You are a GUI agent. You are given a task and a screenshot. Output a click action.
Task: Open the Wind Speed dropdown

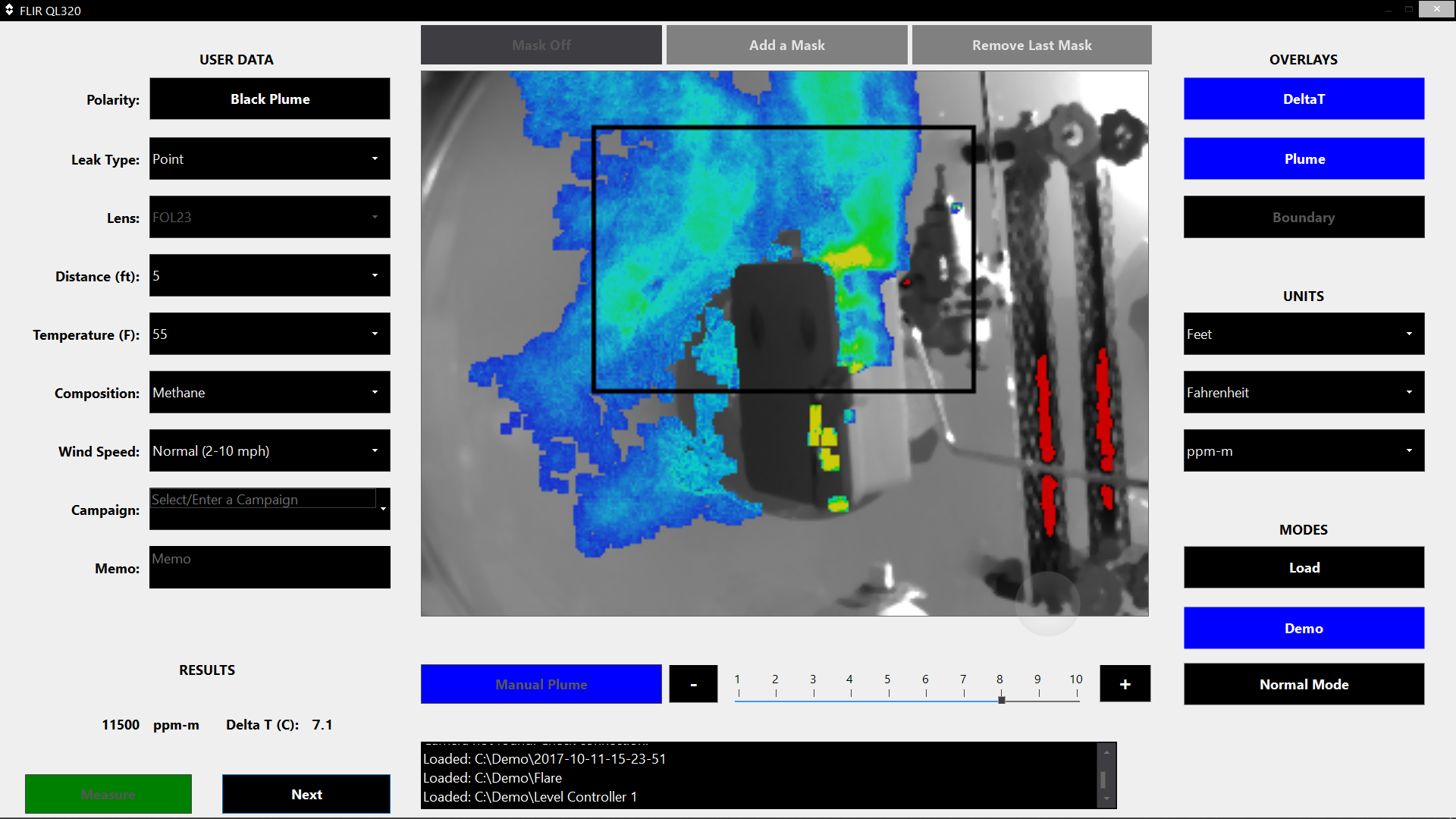(x=270, y=450)
